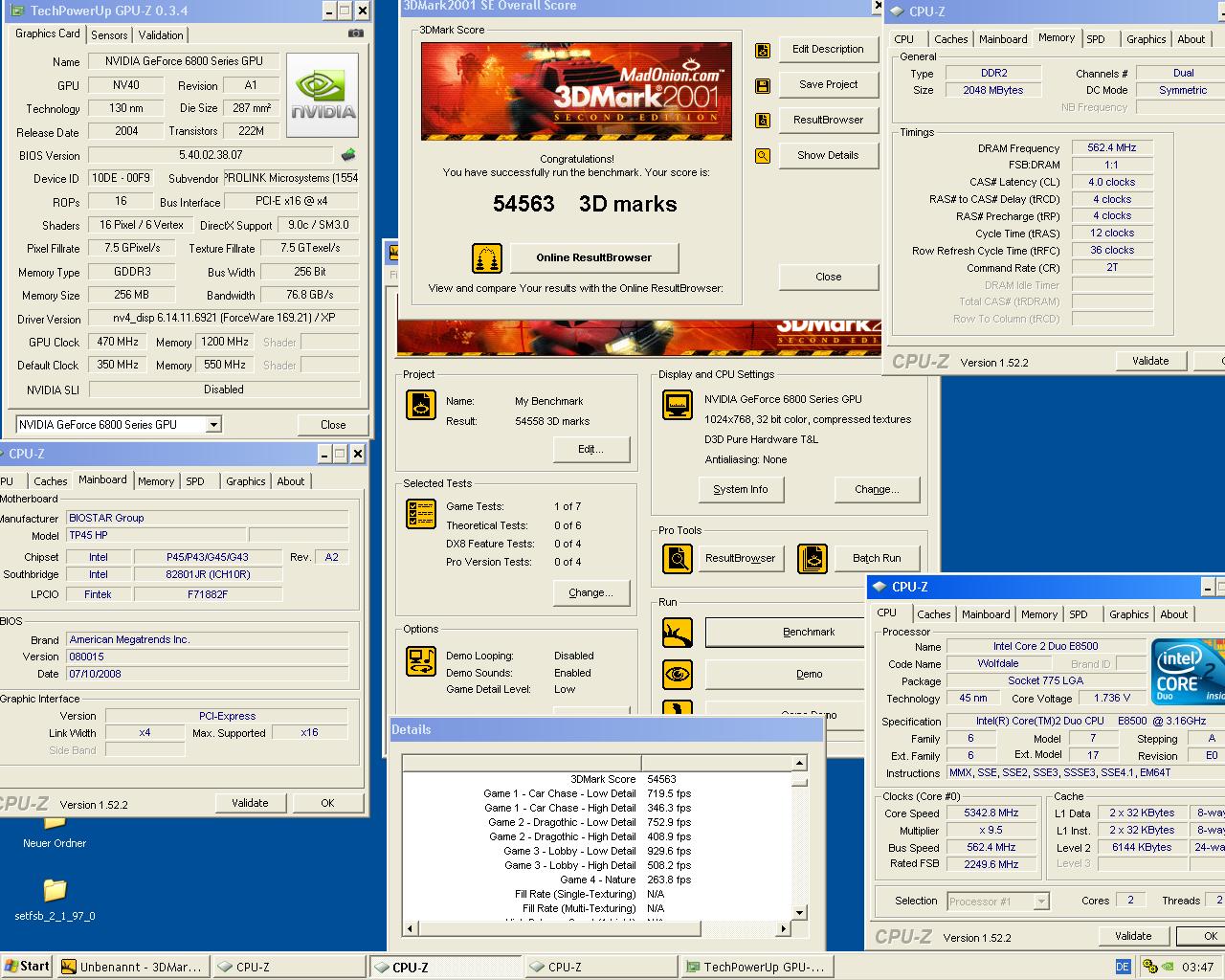Open the GPU selection dropdown in GPU-Z
The width and height of the screenshot is (1225, 980).
click(x=213, y=424)
